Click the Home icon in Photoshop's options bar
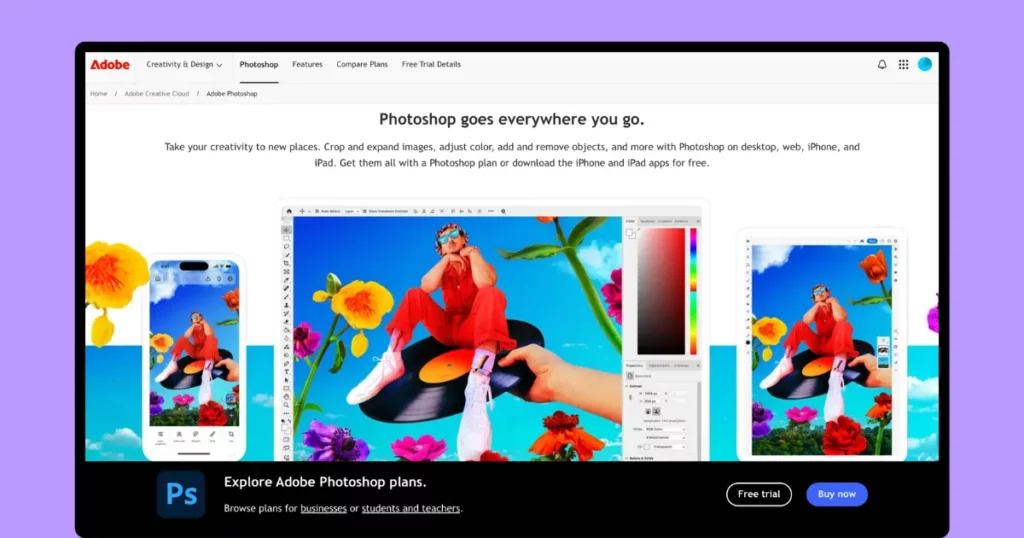Screen dimensions: 1024x538 (289, 211)
